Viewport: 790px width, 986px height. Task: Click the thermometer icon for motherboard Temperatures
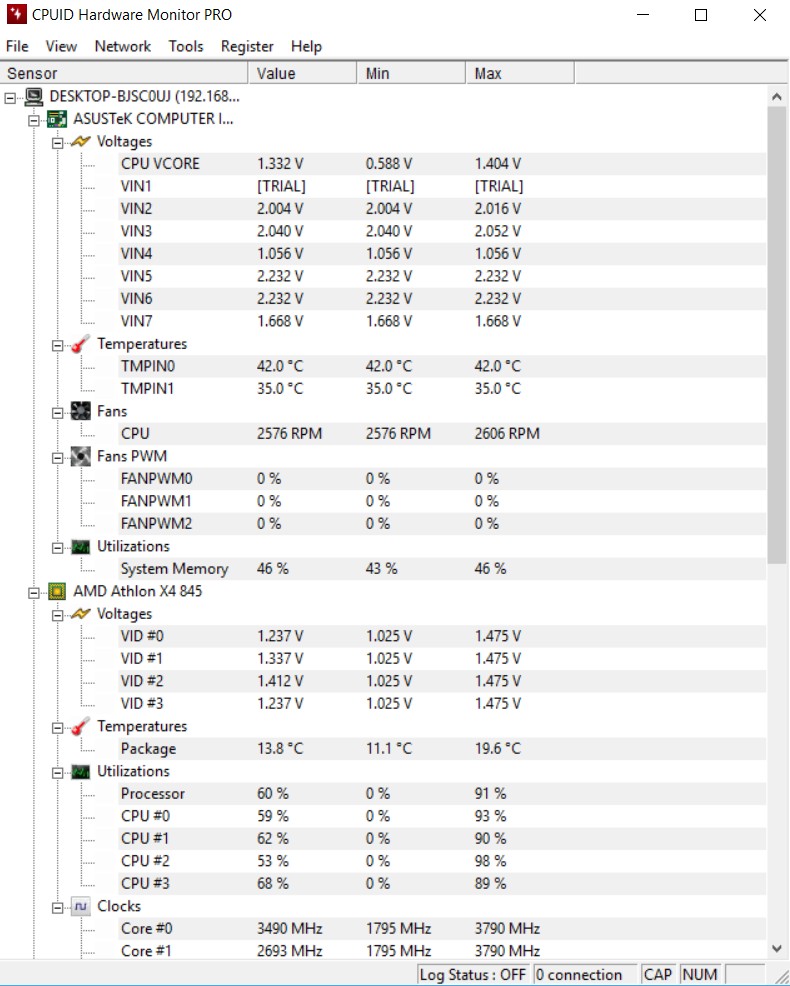pos(81,344)
